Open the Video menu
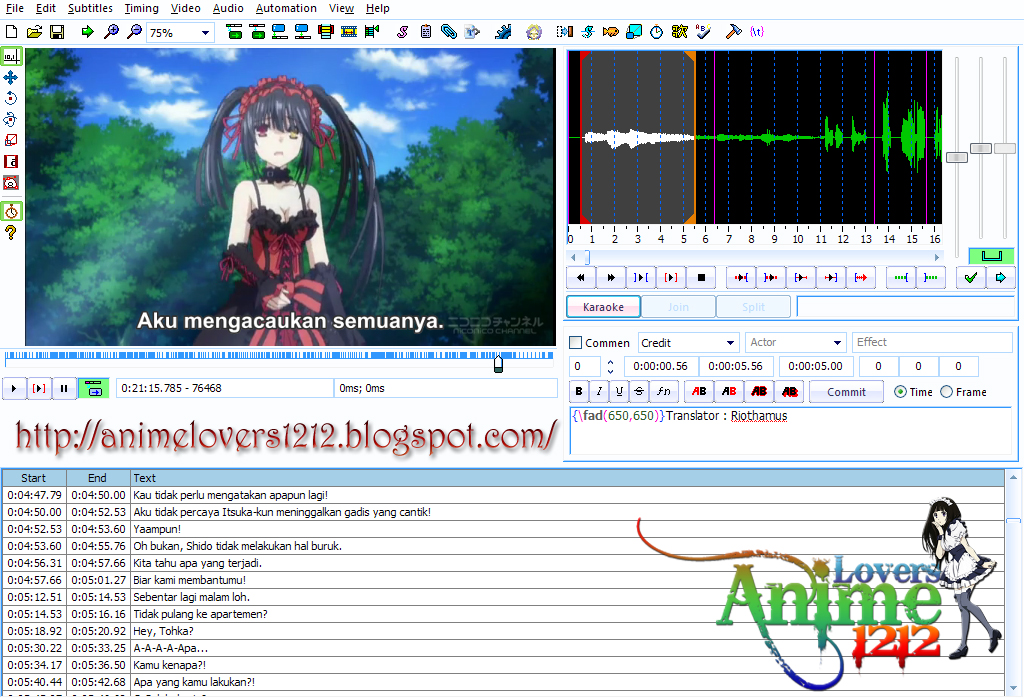Screen dimensions: 1024x698 (x=185, y=8)
